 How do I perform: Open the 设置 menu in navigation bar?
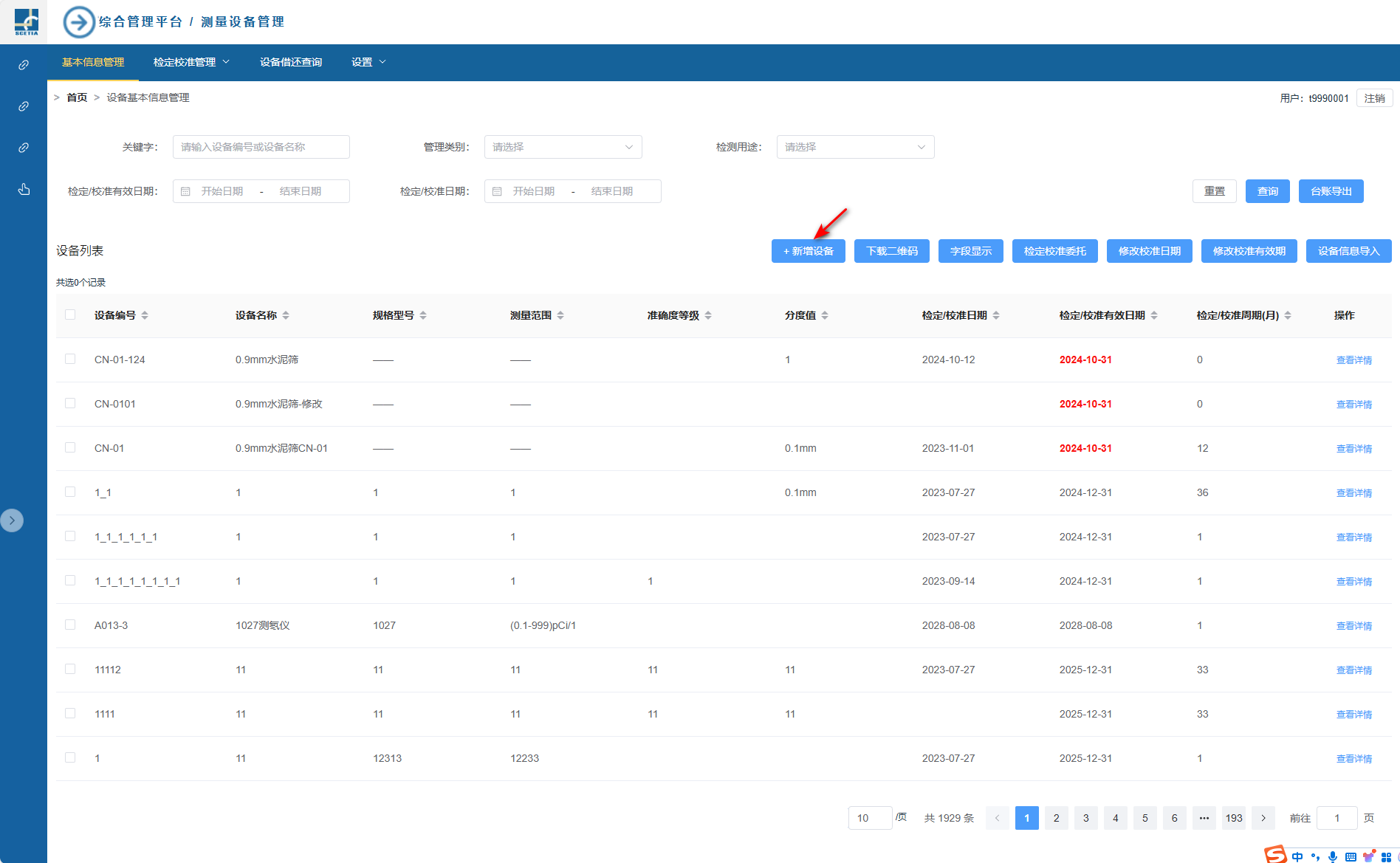point(368,62)
